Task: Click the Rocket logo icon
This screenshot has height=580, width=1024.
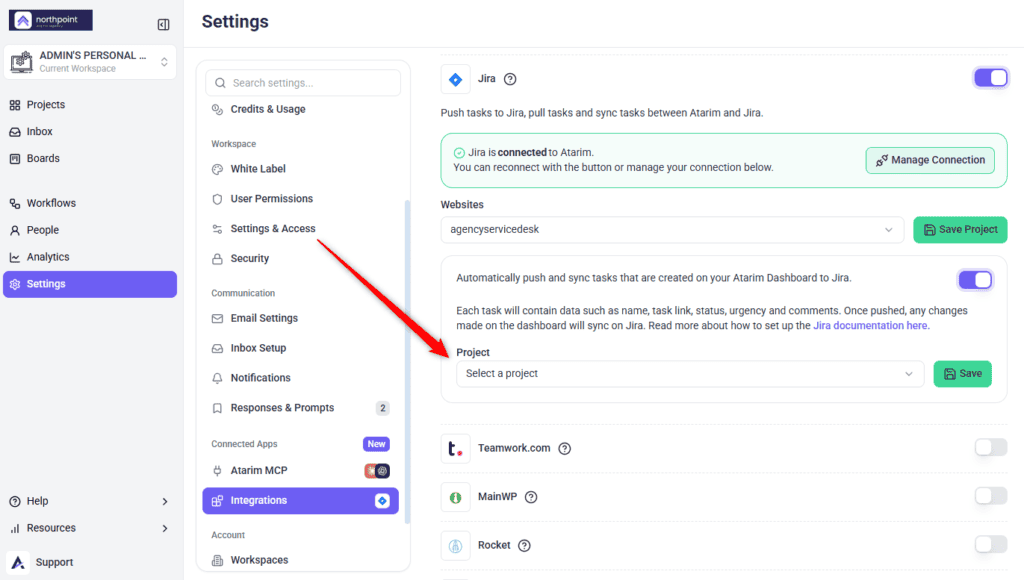Action: pos(455,545)
